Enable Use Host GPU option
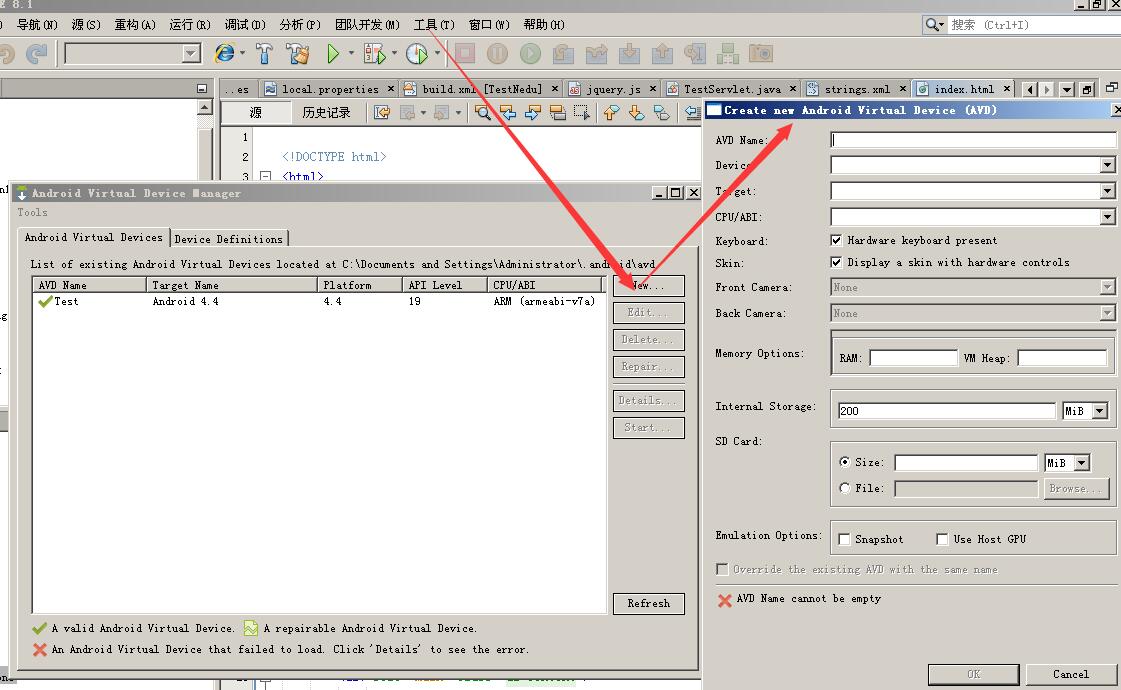The height and width of the screenshot is (690, 1121). pyautogui.click(x=942, y=539)
